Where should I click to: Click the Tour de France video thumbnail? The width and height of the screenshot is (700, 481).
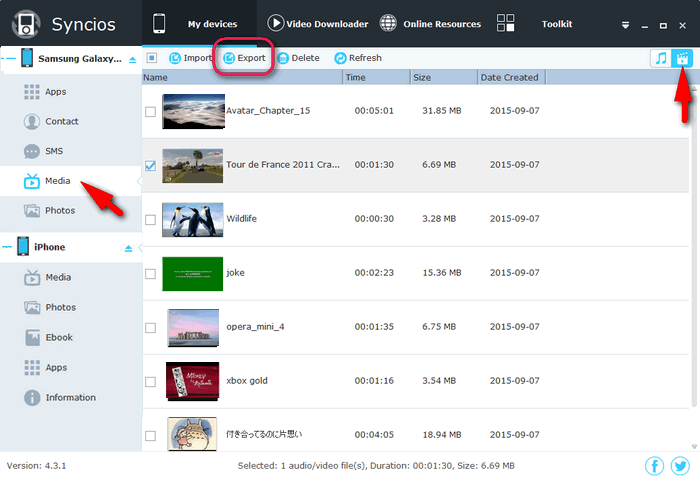point(192,166)
